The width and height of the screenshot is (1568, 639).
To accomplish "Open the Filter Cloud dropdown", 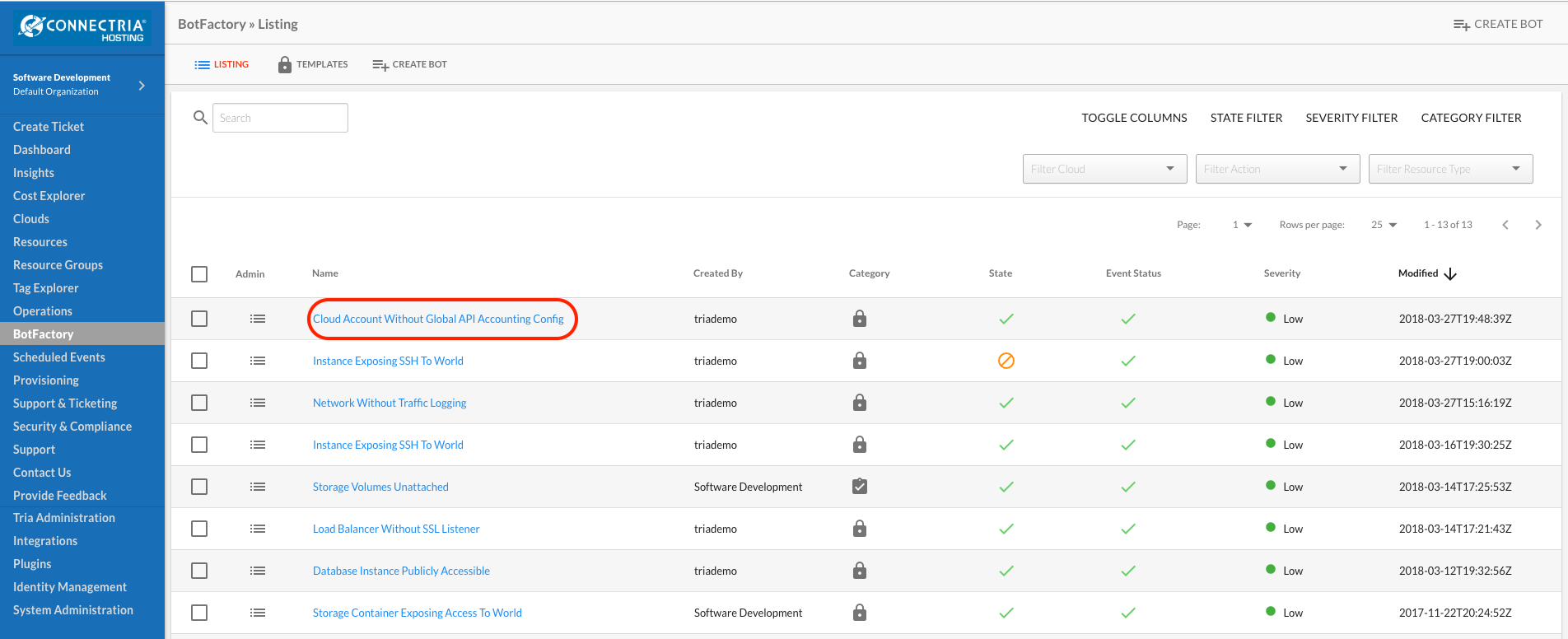I will (1104, 169).
